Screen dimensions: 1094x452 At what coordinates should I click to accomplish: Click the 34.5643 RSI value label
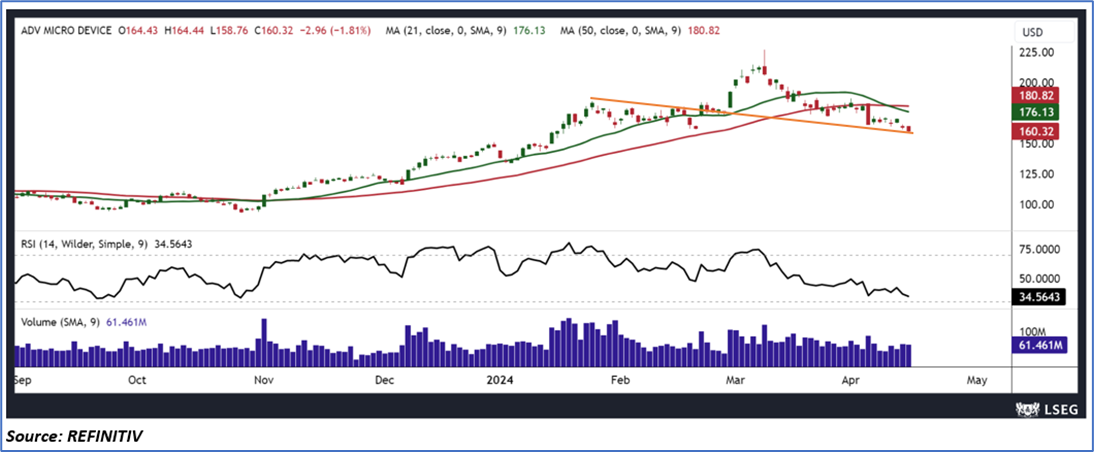(1040, 297)
